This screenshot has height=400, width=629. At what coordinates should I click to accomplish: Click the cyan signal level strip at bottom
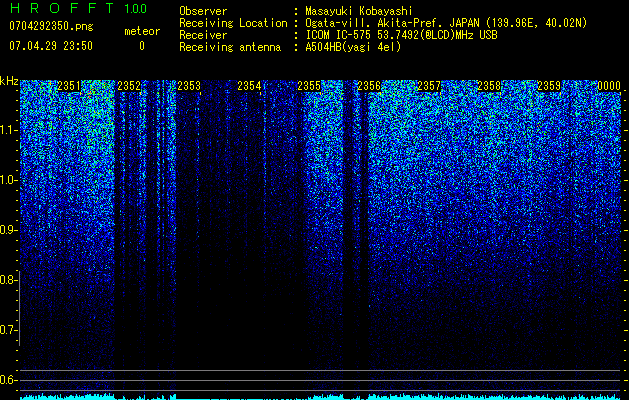(x=321, y=397)
